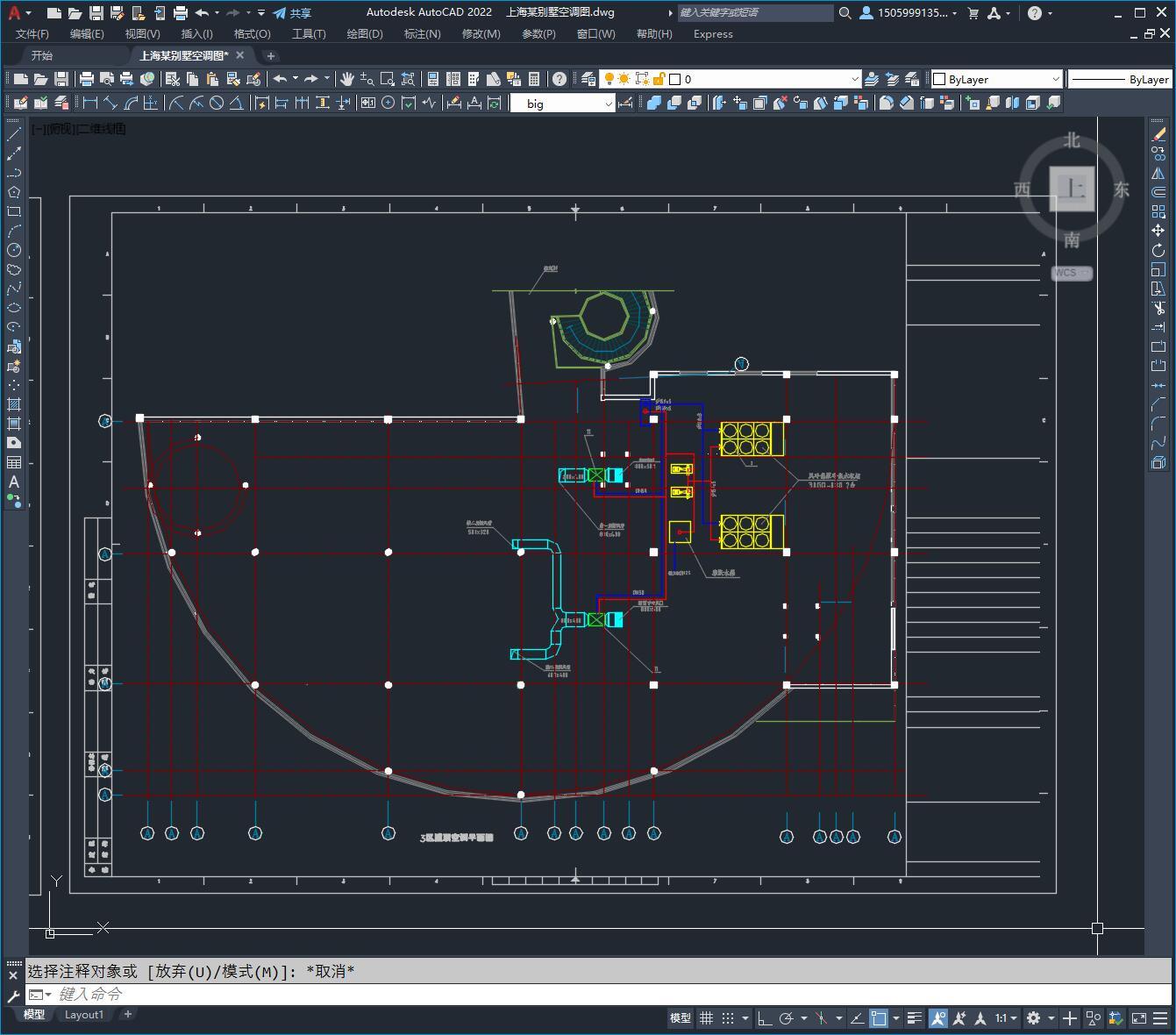
Task: Add a new drawing tab with plus button
Action: click(x=271, y=56)
